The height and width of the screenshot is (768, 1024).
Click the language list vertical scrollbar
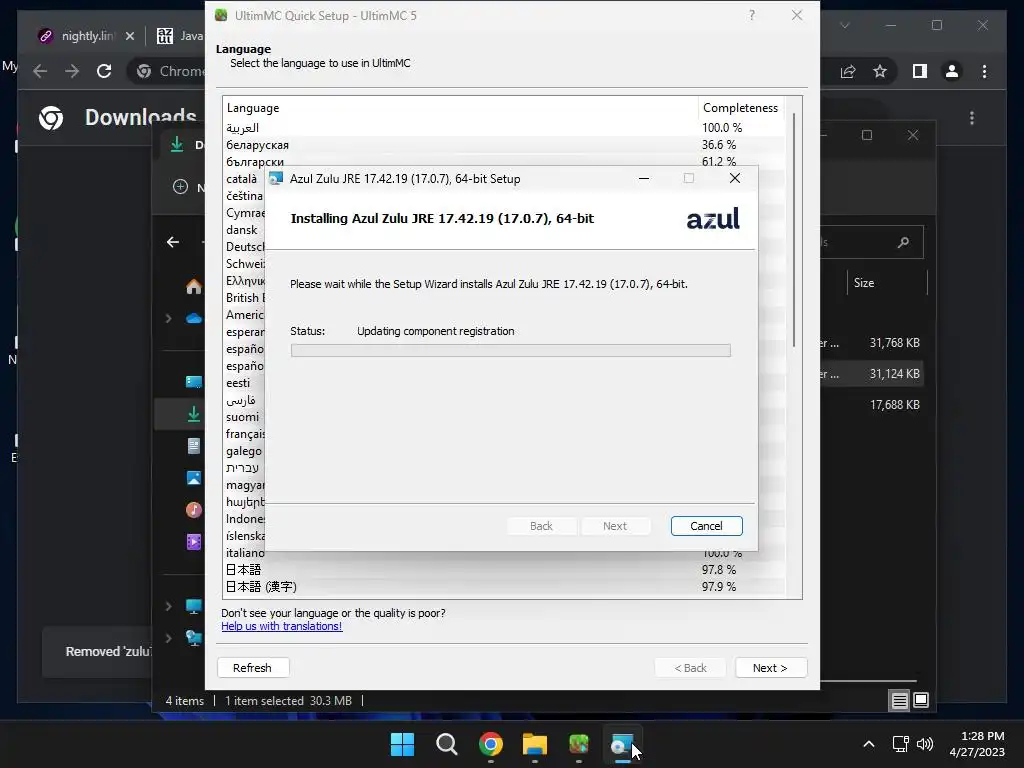(794, 230)
